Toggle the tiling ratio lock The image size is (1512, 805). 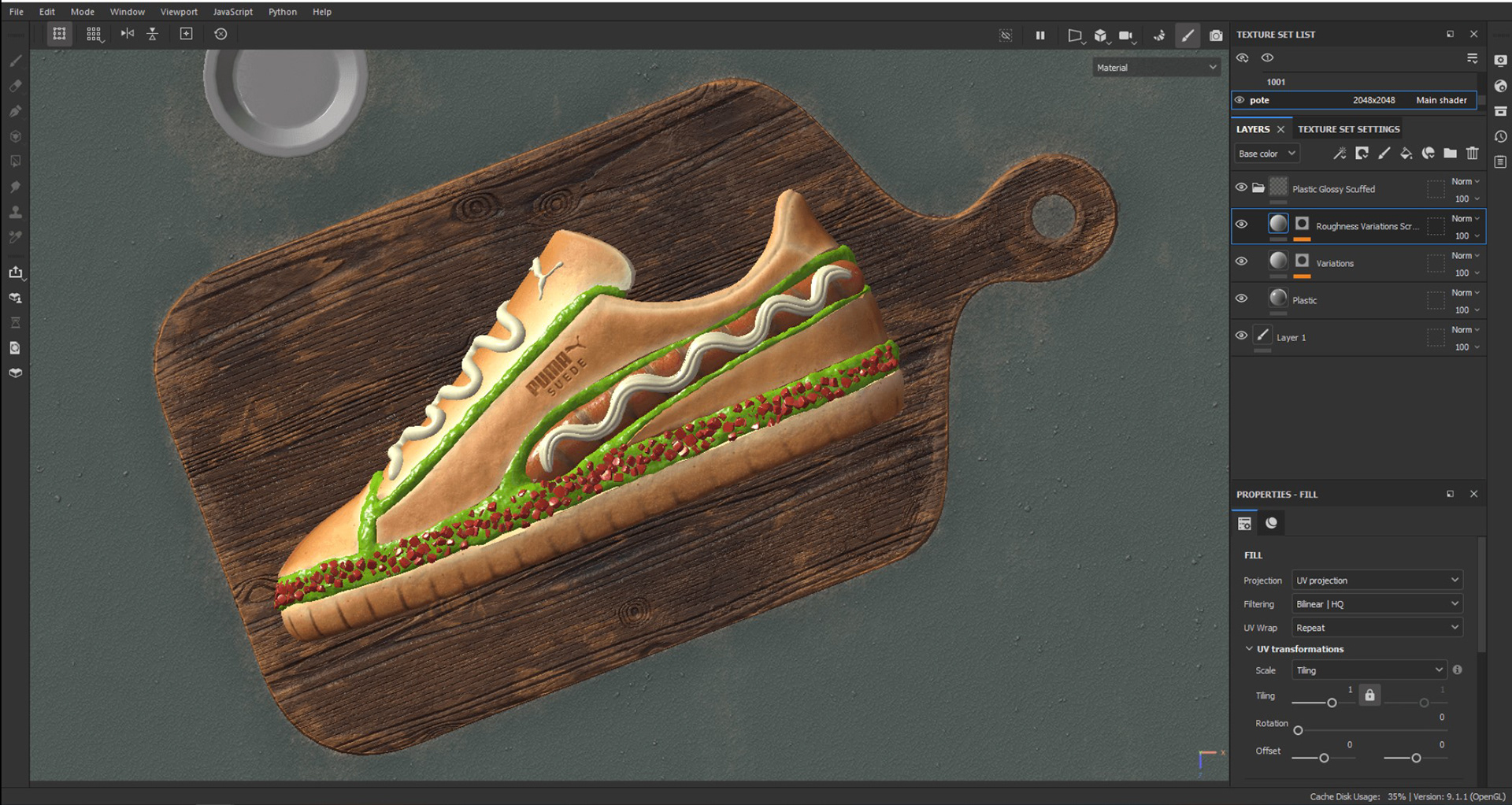point(1369,695)
